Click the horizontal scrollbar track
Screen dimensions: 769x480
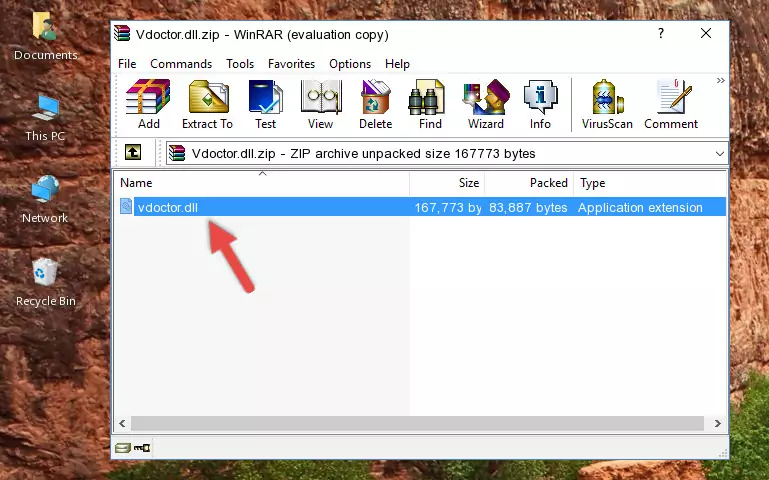(x=417, y=423)
